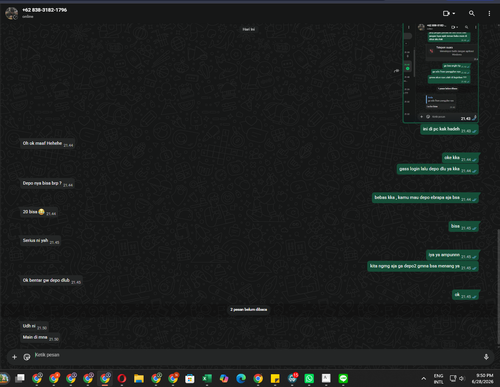This screenshot has height=387, width=500.
Task: Open white A app icon in taskbar
Action: tap(326, 378)
